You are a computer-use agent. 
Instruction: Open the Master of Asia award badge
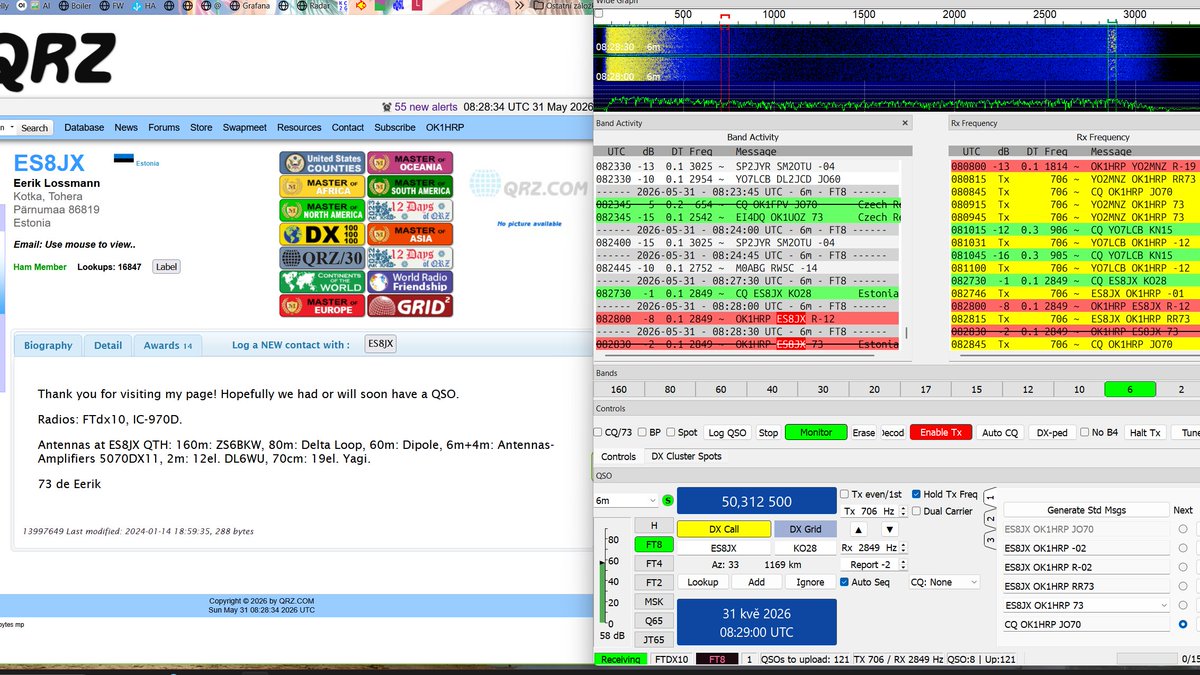point(410,235)
